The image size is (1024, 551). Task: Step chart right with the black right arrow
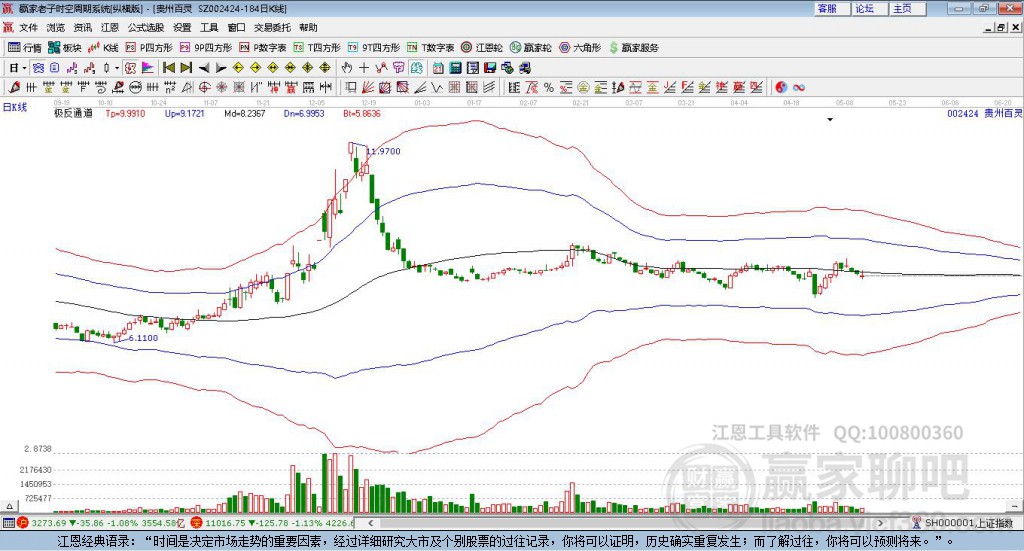coord(221,68)
